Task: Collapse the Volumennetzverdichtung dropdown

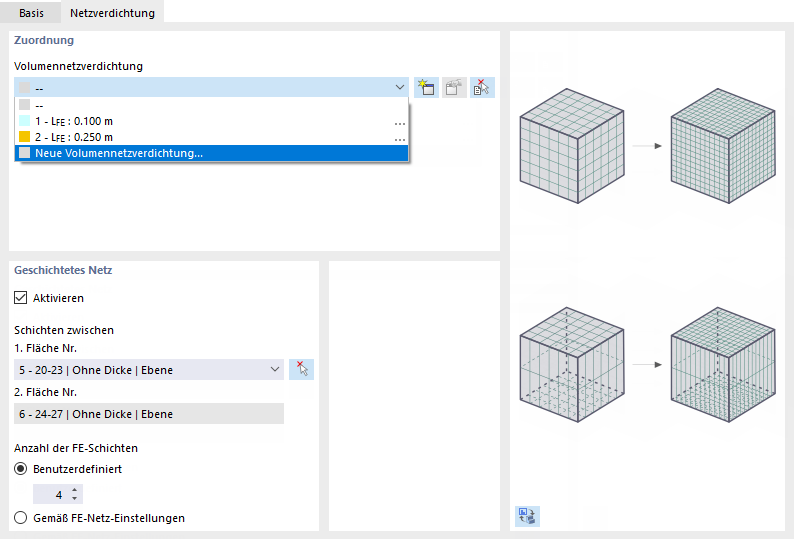Action: pos(399,88)
